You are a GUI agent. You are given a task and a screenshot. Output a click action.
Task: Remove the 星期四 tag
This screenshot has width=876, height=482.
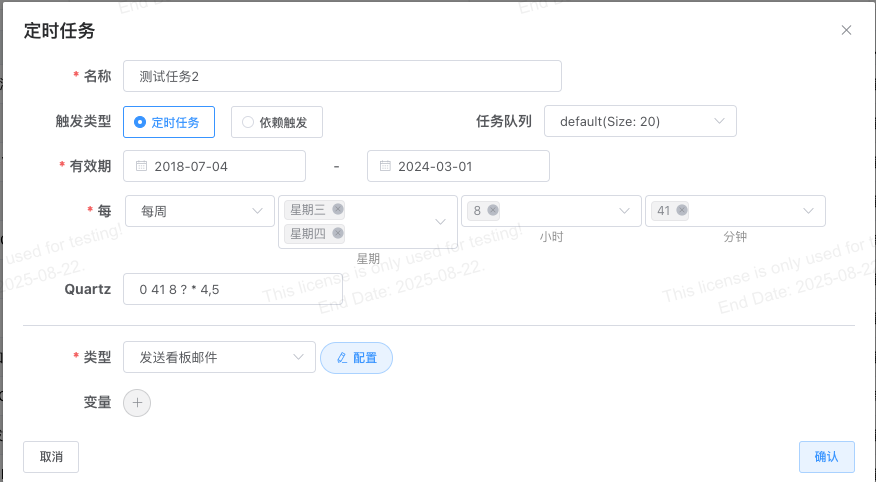337,233
